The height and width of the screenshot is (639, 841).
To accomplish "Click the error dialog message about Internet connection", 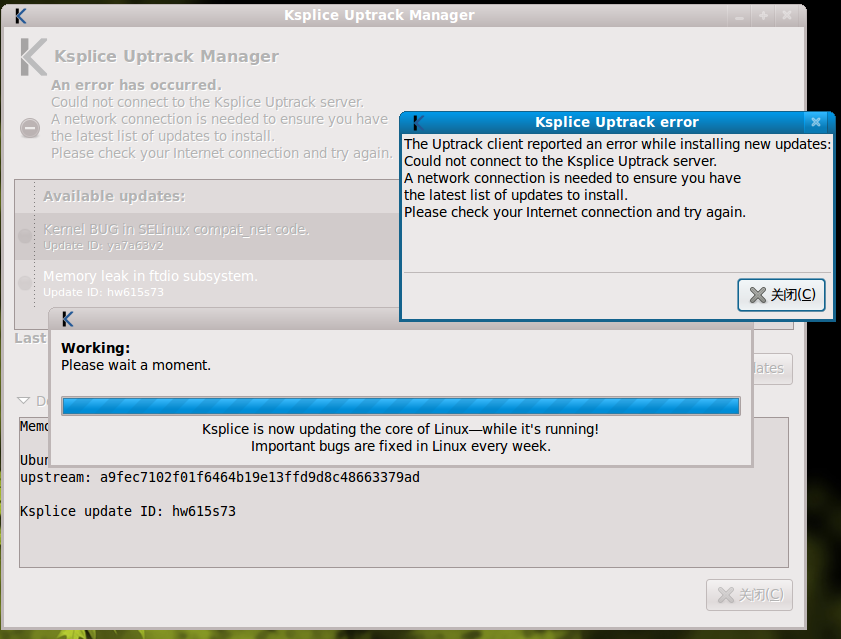I will (x=575, y=212).
